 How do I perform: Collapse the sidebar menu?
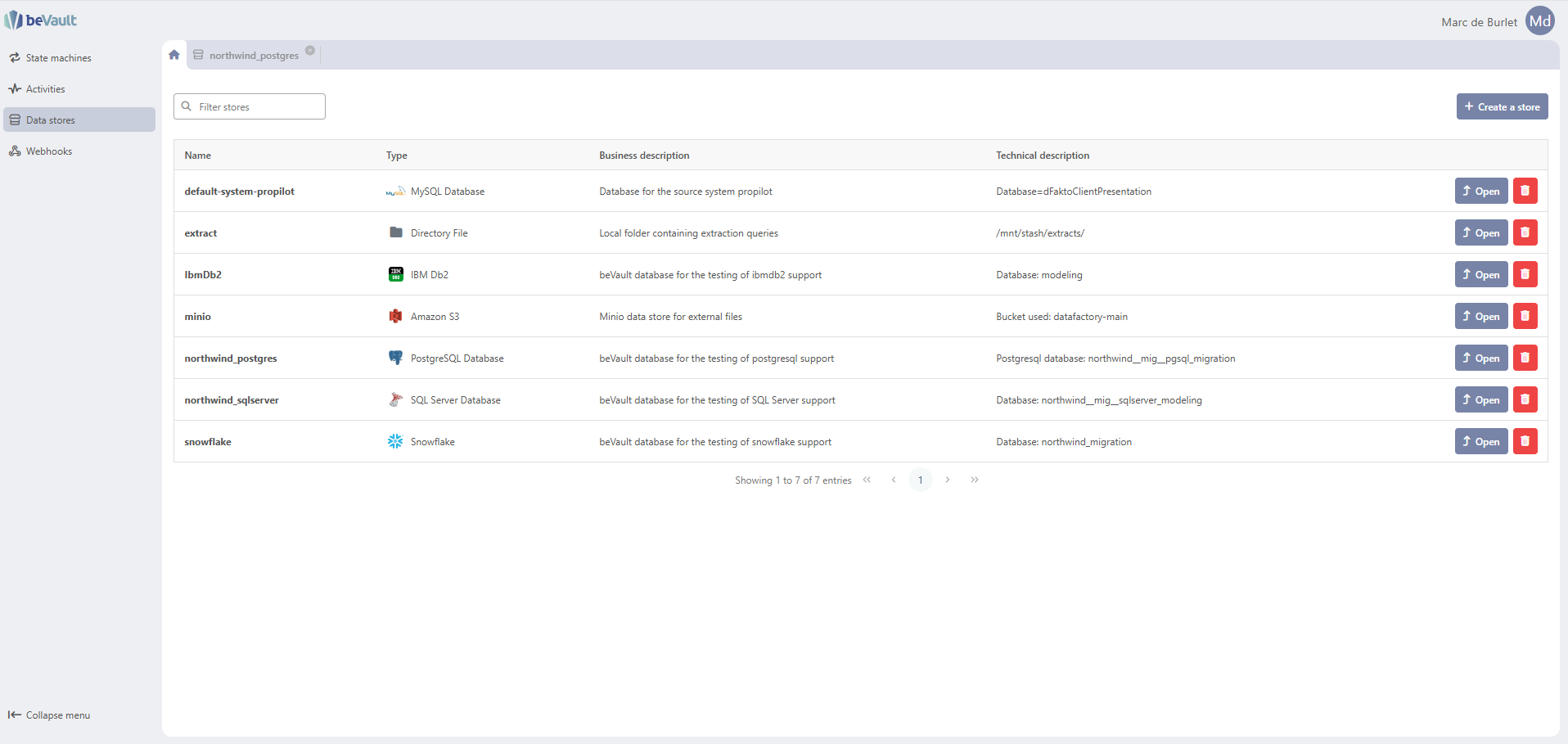(49, 715)
